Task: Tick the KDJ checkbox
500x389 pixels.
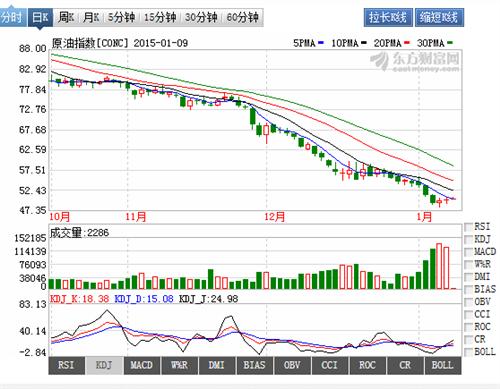Action: pyautogui.click(x=468, y=239)
